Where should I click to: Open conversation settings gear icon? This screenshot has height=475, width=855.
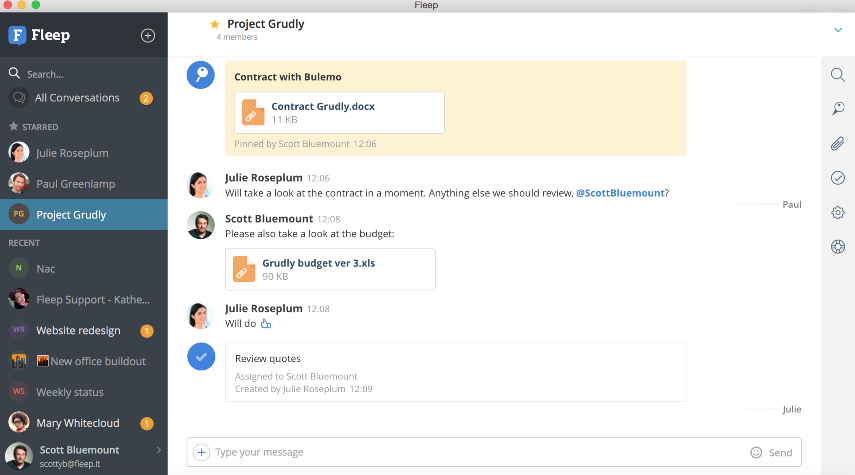pyautogui.click(x=838, y=213)
